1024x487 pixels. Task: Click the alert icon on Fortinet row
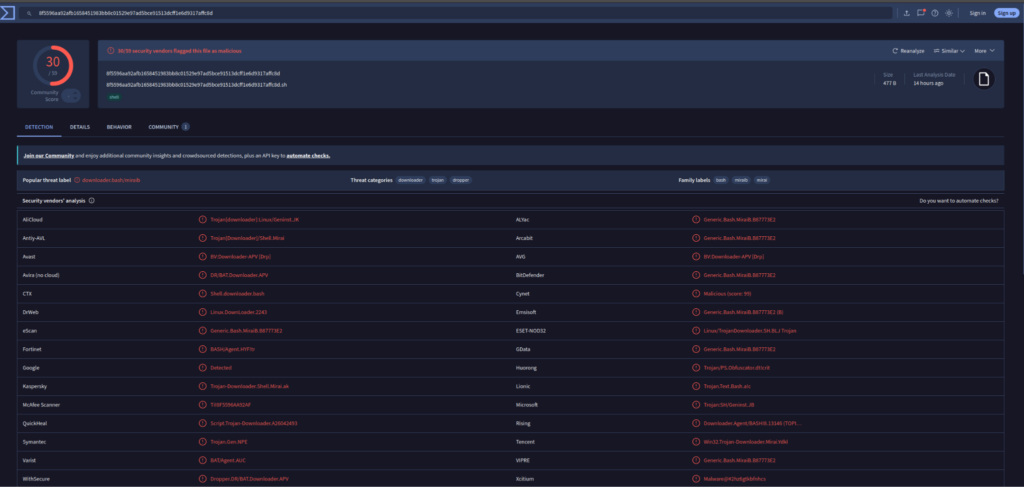(x=202, y=349)
